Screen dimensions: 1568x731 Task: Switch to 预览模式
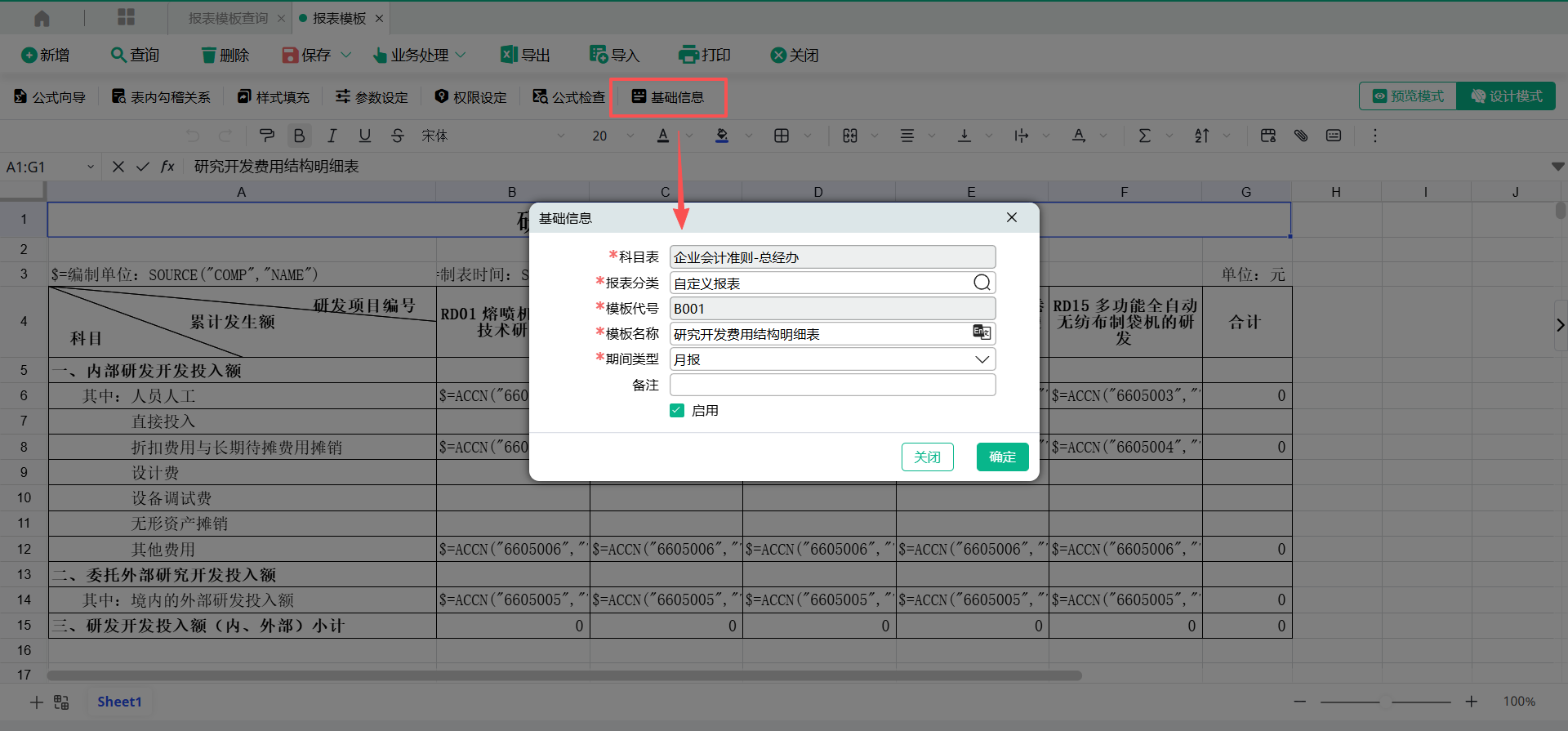pyautogui.click(x=1408, y=96)
